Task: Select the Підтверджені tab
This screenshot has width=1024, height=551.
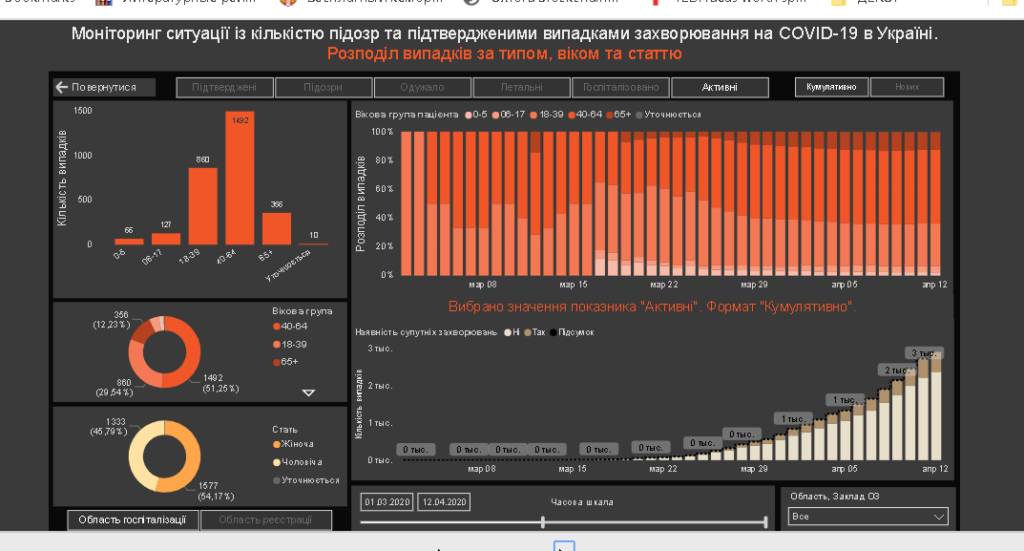Action: pyautogui.click(x=225, y=87)
